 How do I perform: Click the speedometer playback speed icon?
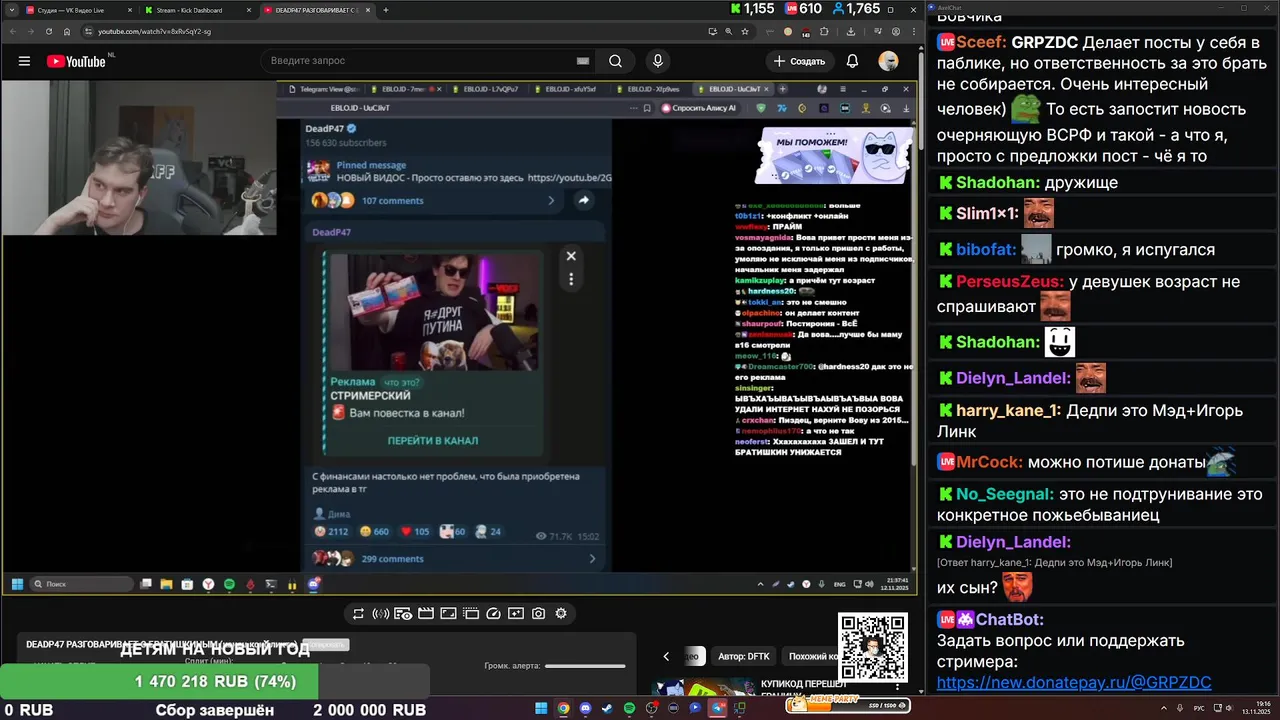coord(493,614)
